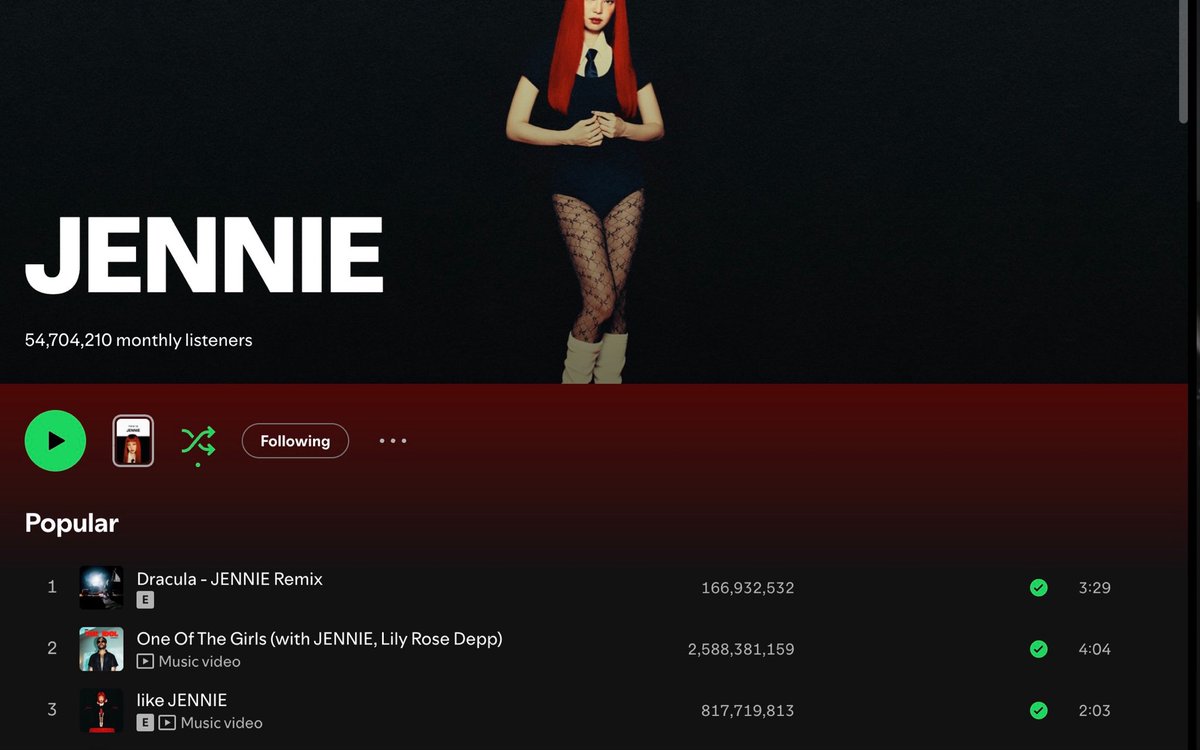Select Dracula - JENNIE Remix track title
Viewport: 1200px width, 750px height.
point(230,579)
